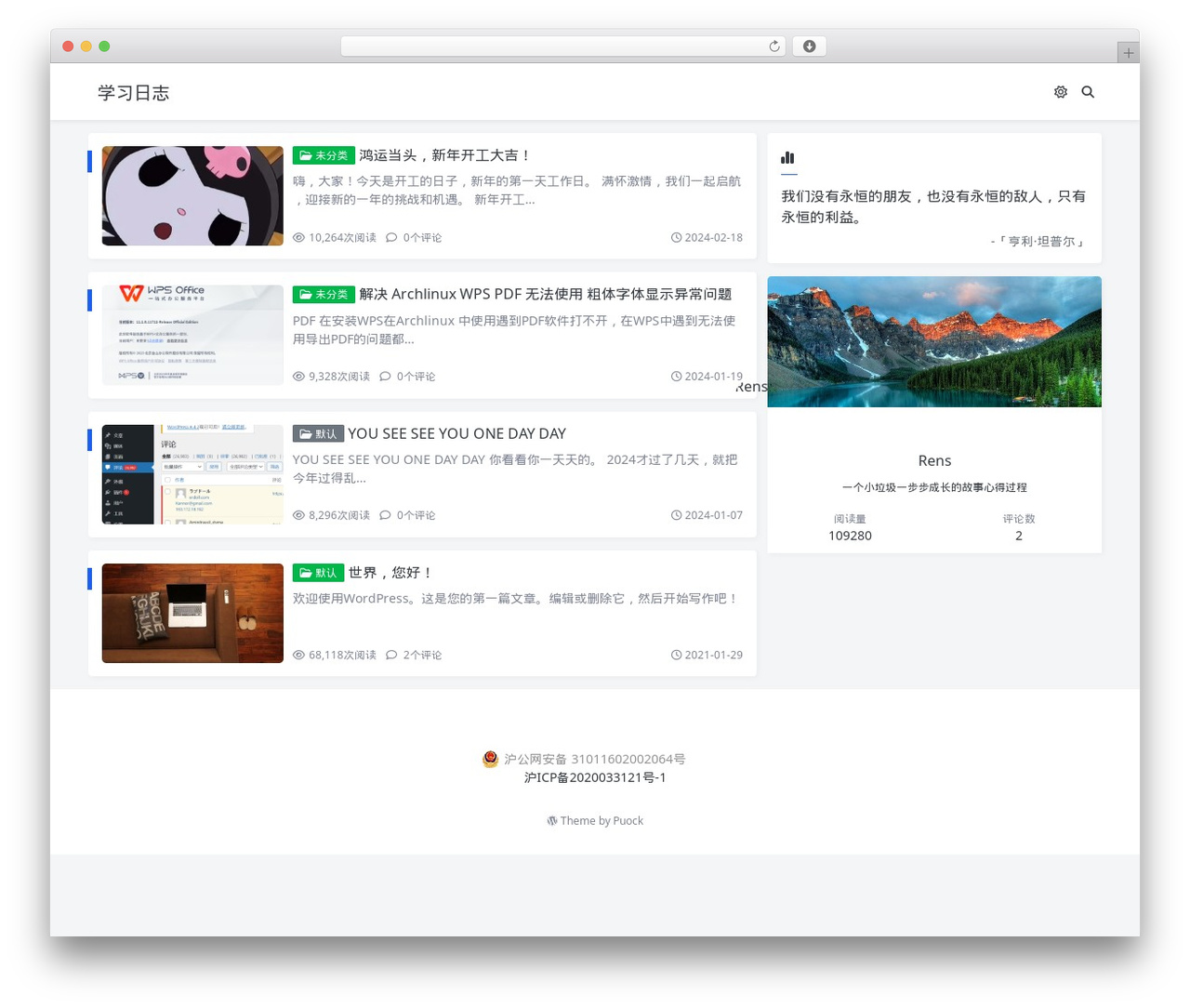Click comment bubble icon on 鸿运当头 post
Image resolution: width=1190 pixels, height=1008 pixels.
click(x=391, y=238)
